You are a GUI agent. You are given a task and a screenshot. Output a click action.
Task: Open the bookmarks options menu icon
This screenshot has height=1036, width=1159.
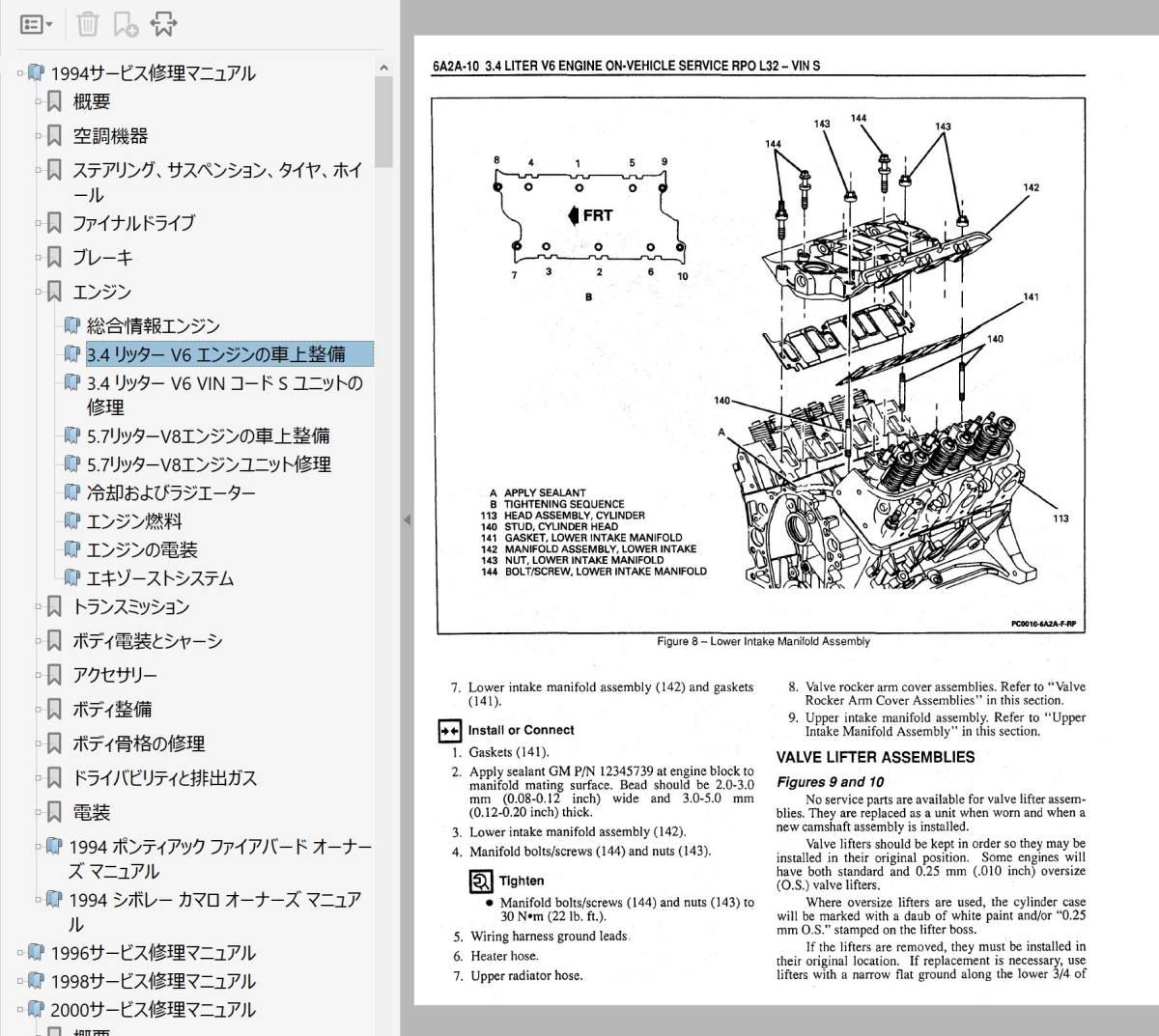tap(36, 24)
